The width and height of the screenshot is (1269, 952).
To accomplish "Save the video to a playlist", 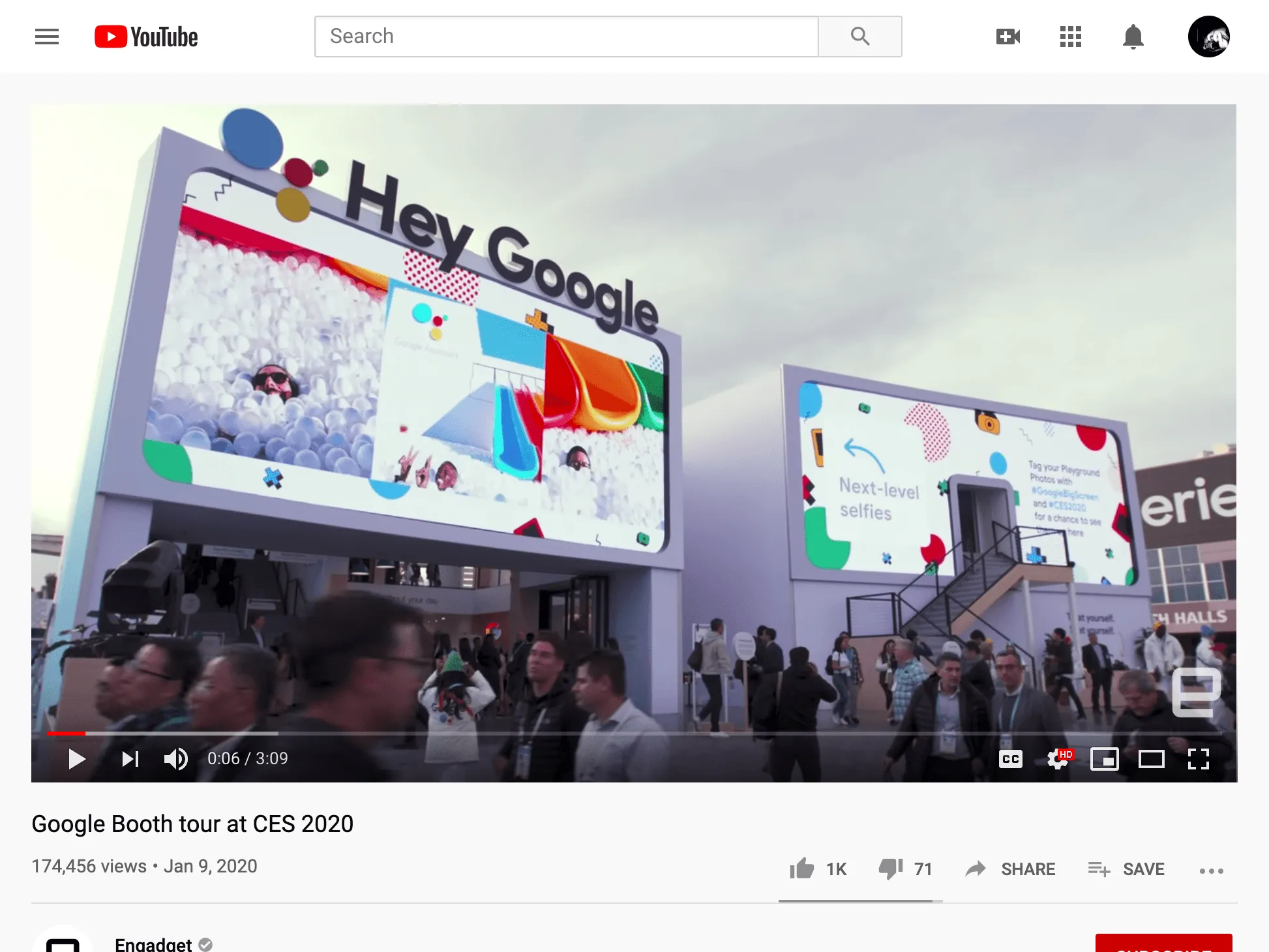I will pos(1126,869).
